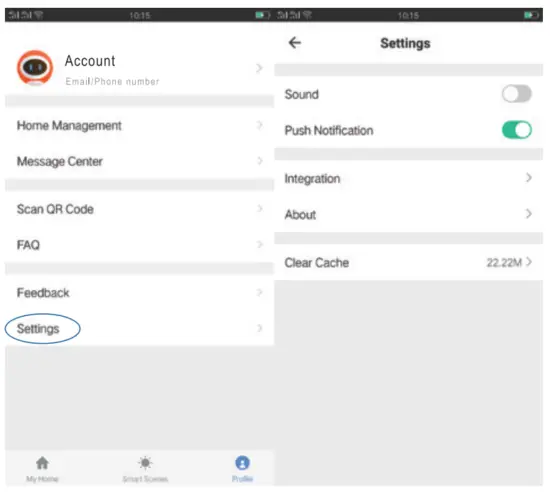Enable the Sound toggle
This screenshot has width=550, height=493.
[x=516, y=94]
